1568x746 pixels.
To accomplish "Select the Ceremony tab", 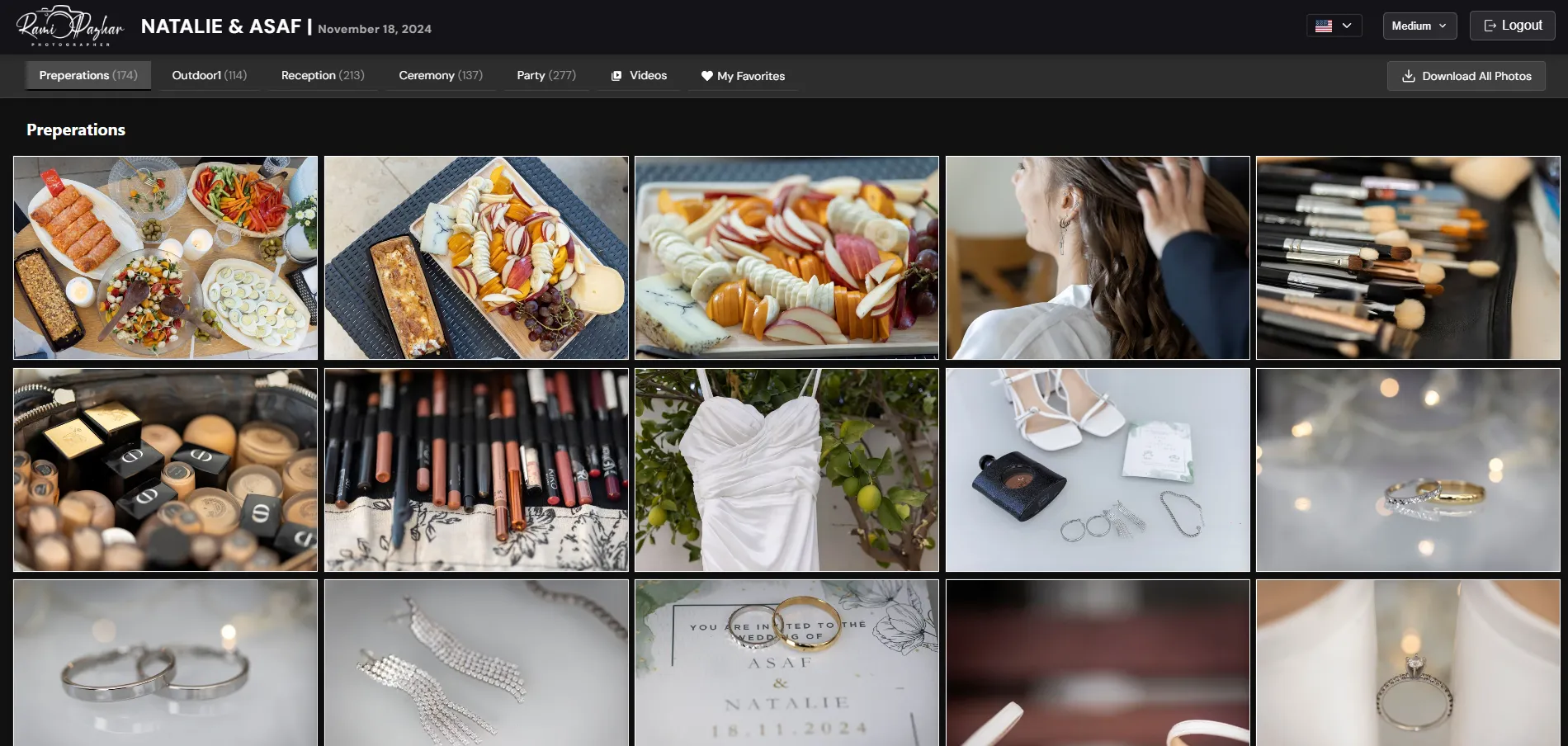I will coord(440,75).
